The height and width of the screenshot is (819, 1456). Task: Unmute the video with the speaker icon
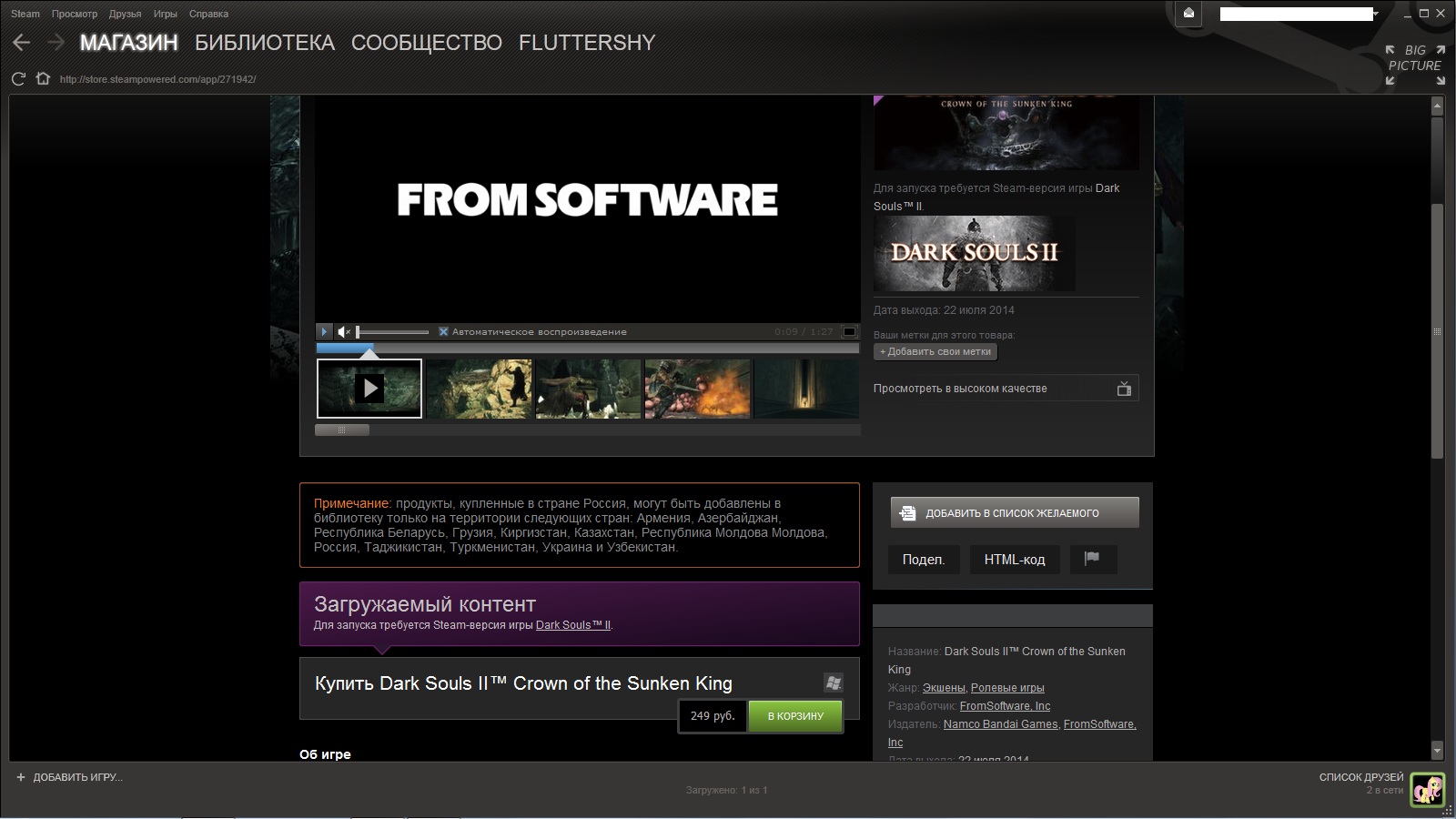click(344, 332)
